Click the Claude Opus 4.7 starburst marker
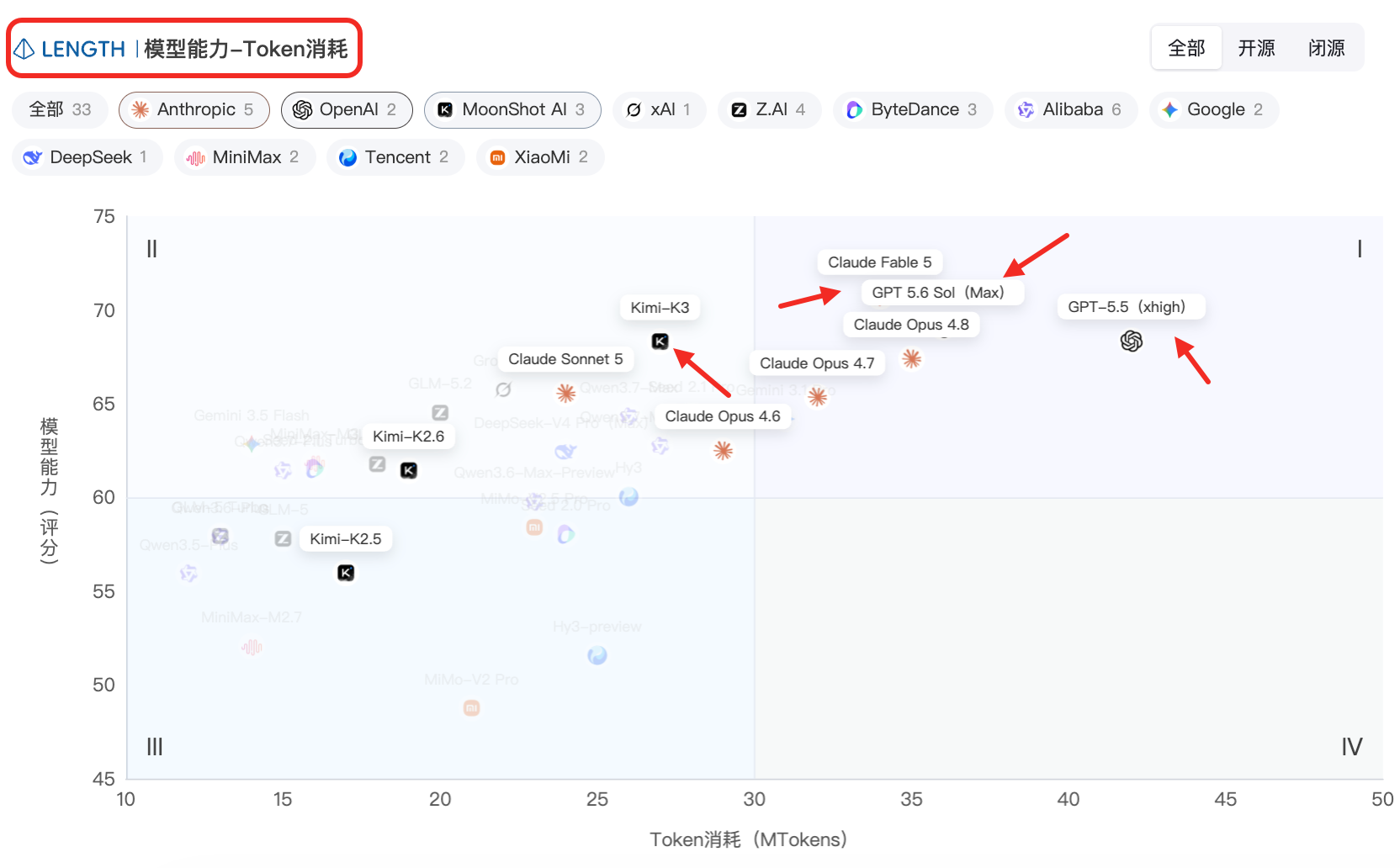 tap(817, 396)
